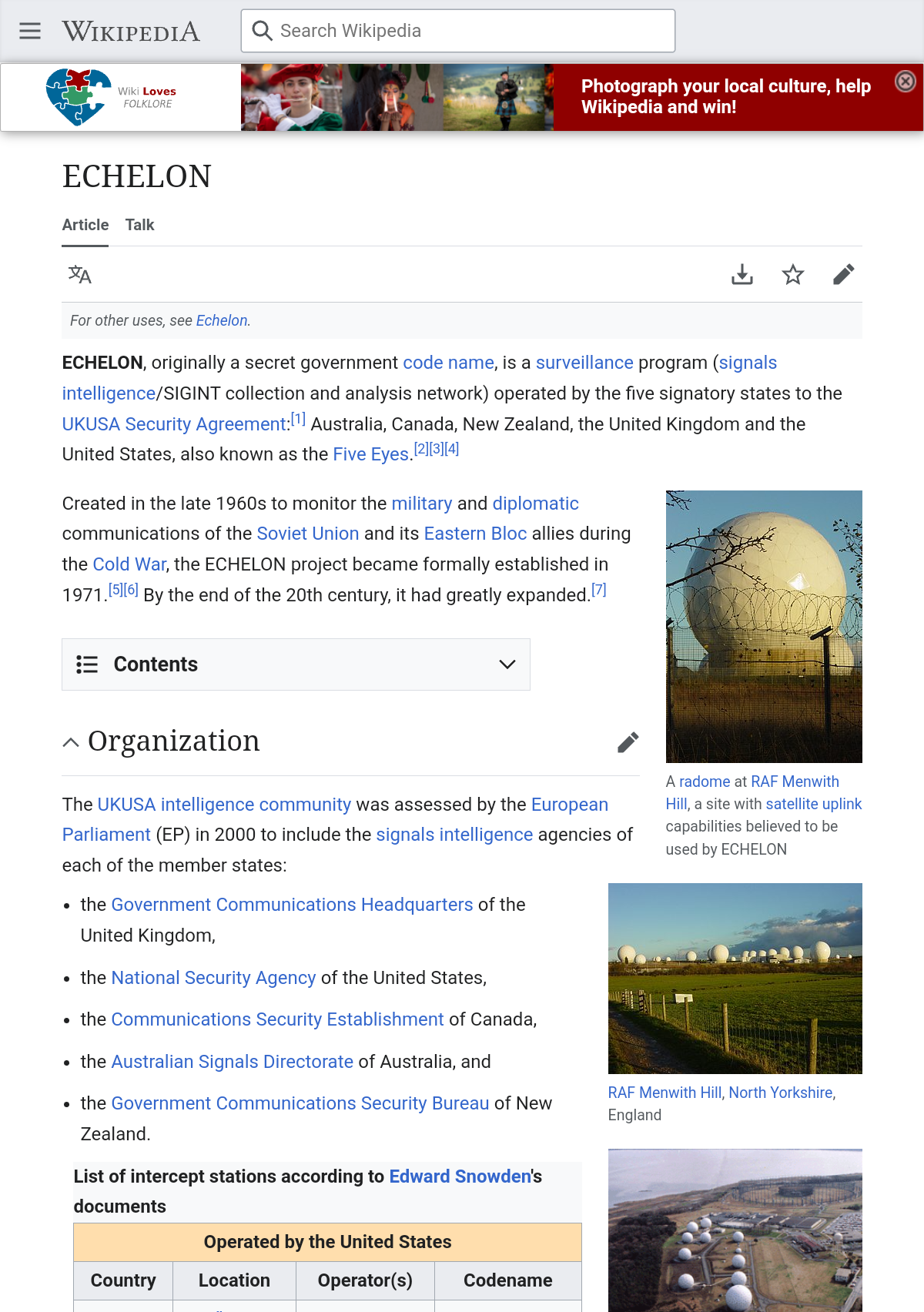Click the Location column header
This screenshot has height=1312, width=924.
click(234, 1280)
